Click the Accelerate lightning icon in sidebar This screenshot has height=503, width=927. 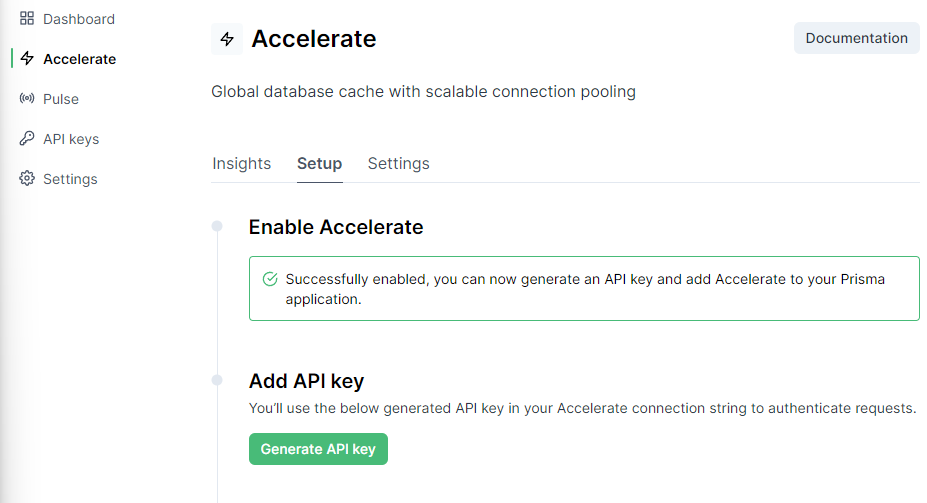(27, 59)
